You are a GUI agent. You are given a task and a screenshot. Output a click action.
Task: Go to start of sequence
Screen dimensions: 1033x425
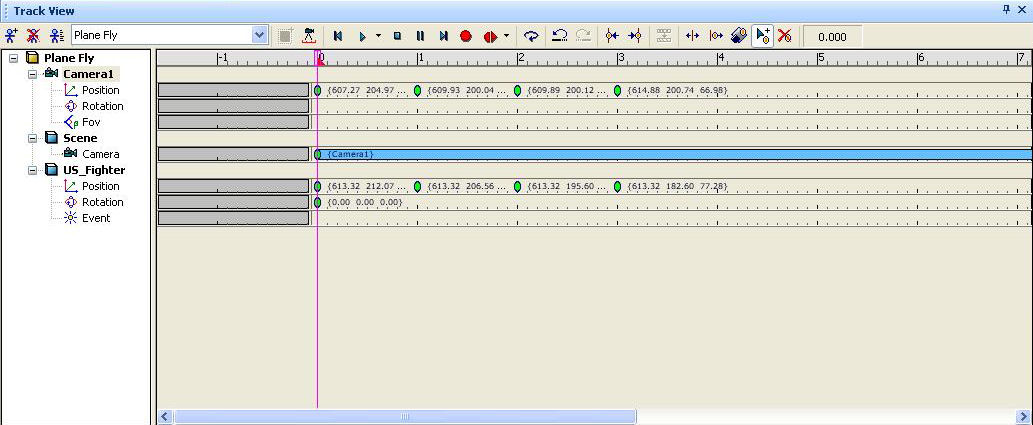(x=337, y=36)
